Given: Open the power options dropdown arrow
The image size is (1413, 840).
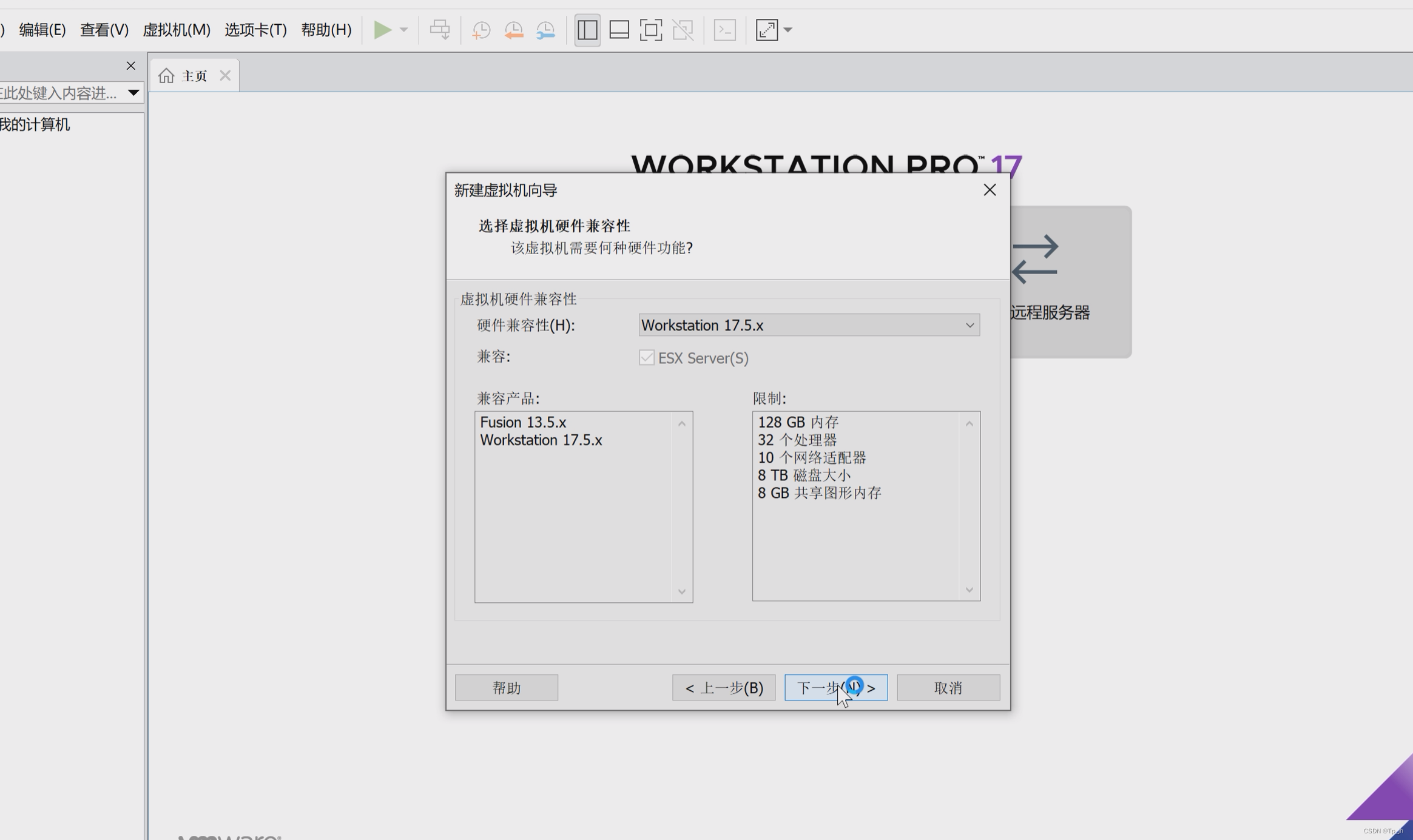Looking at the screenshot, I should pos(404,30).
